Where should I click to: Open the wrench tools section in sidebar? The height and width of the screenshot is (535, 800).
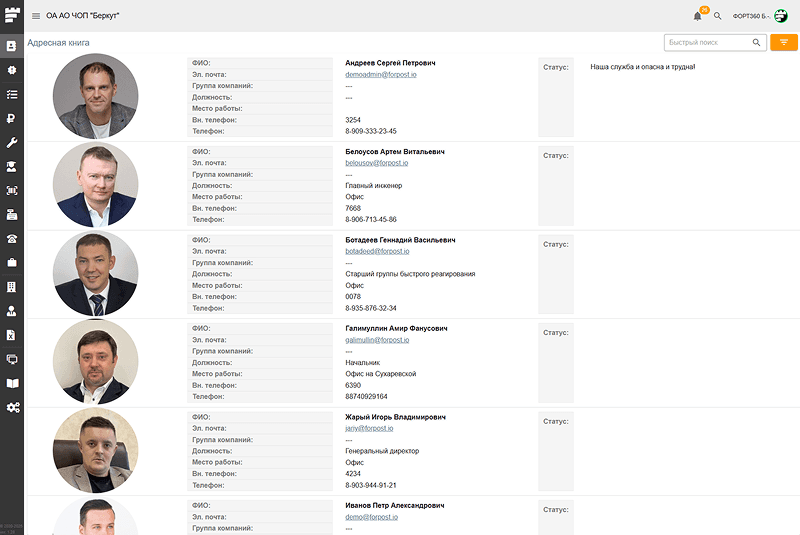pyautogui.click(x=12, y=142)
